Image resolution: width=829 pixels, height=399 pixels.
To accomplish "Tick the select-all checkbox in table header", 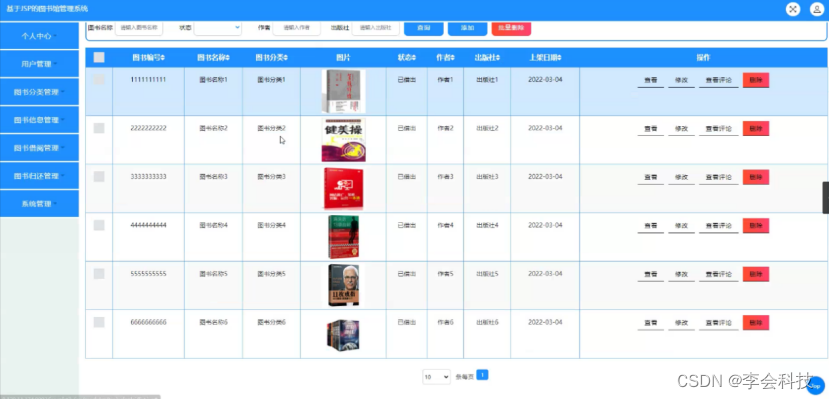I will tap(99, 58).
